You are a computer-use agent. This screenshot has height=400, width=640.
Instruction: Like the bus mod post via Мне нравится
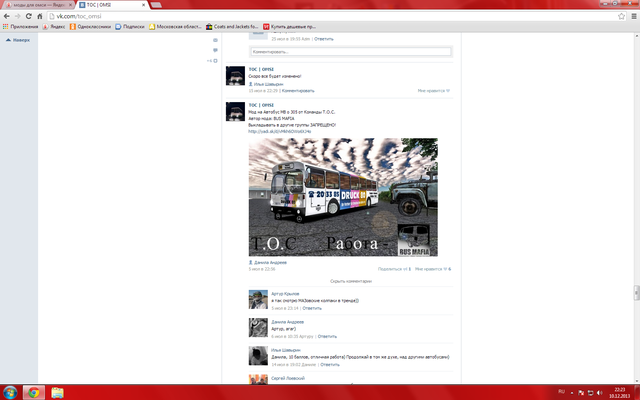click(x=433, y=269)
